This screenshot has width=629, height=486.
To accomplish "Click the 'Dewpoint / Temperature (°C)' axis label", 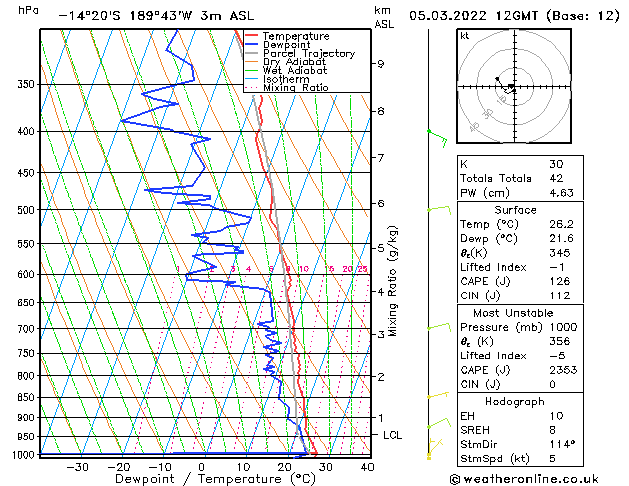I will click(x=202, y=479).
